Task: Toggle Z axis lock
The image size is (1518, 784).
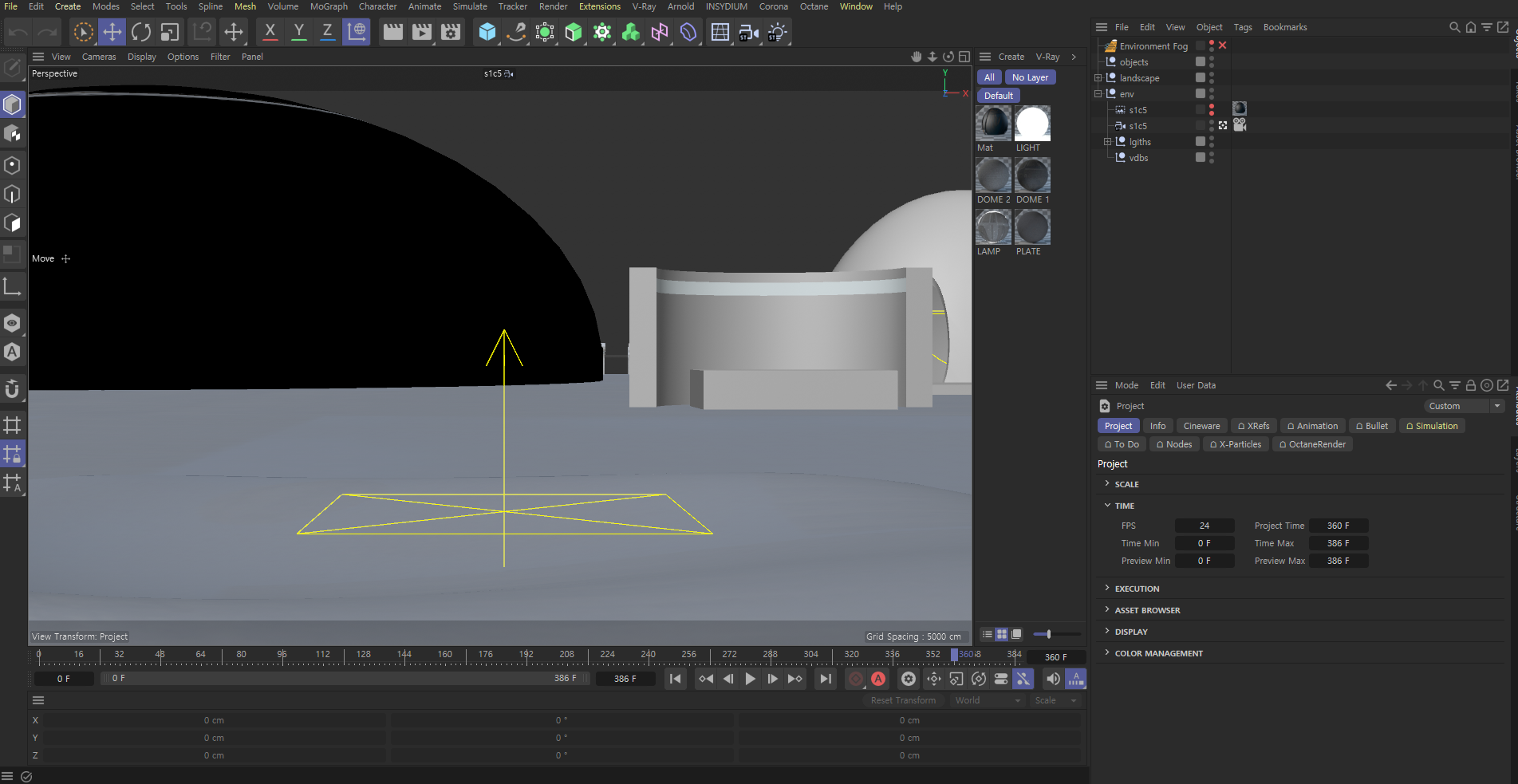Action: (x=327, y=32)
